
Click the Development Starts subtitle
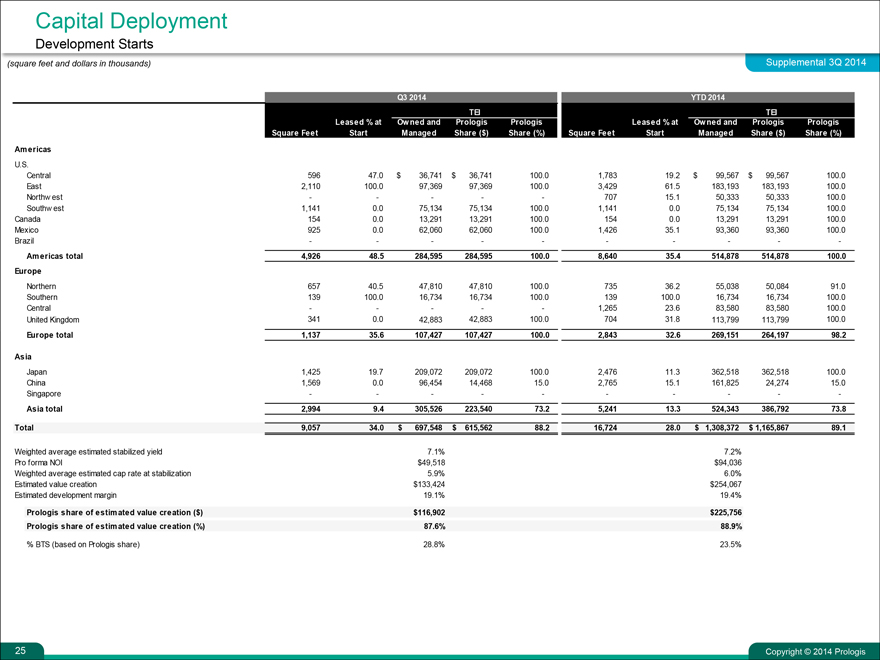click(x=97, y=45)
